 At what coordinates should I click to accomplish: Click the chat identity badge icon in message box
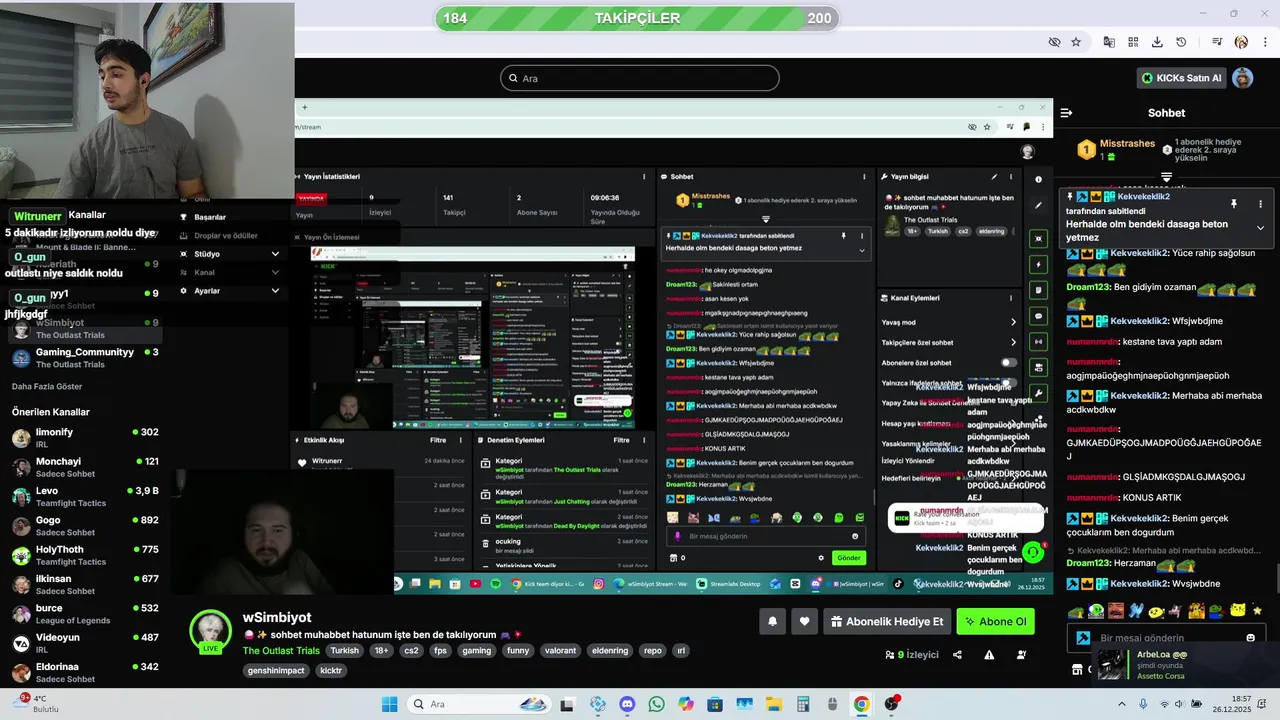tap(1083, 638)
